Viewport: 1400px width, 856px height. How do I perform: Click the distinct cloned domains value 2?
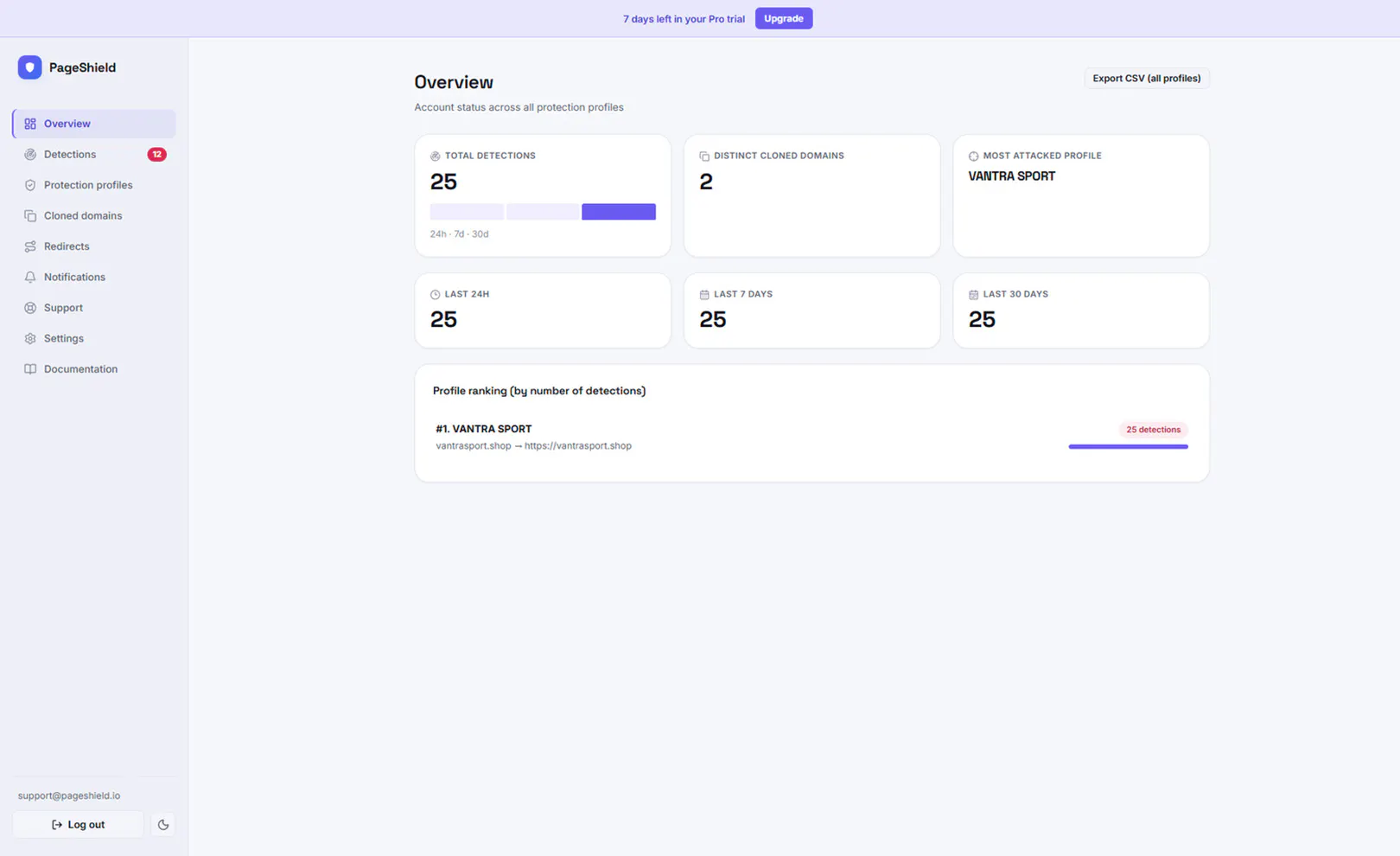[706, 182]
